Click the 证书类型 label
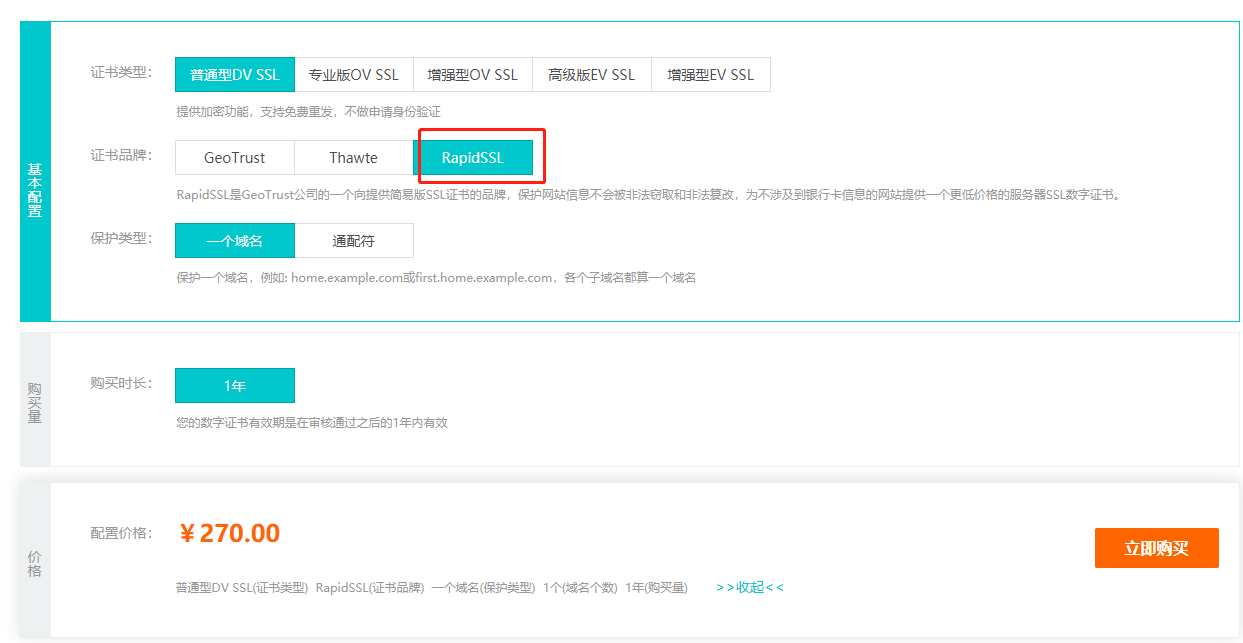The image size is (1243, 643). [121, 73]
